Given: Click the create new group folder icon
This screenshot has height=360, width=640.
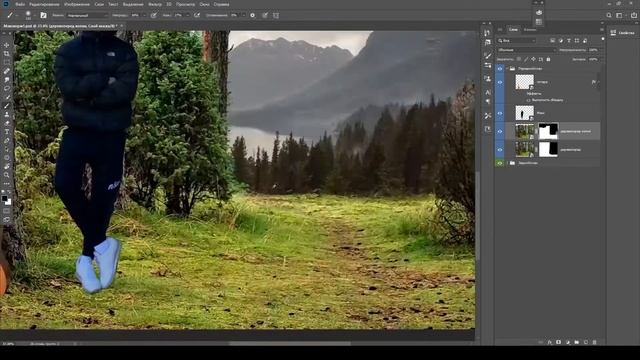Looking at the screenshot, I should (x=576, y=342).
